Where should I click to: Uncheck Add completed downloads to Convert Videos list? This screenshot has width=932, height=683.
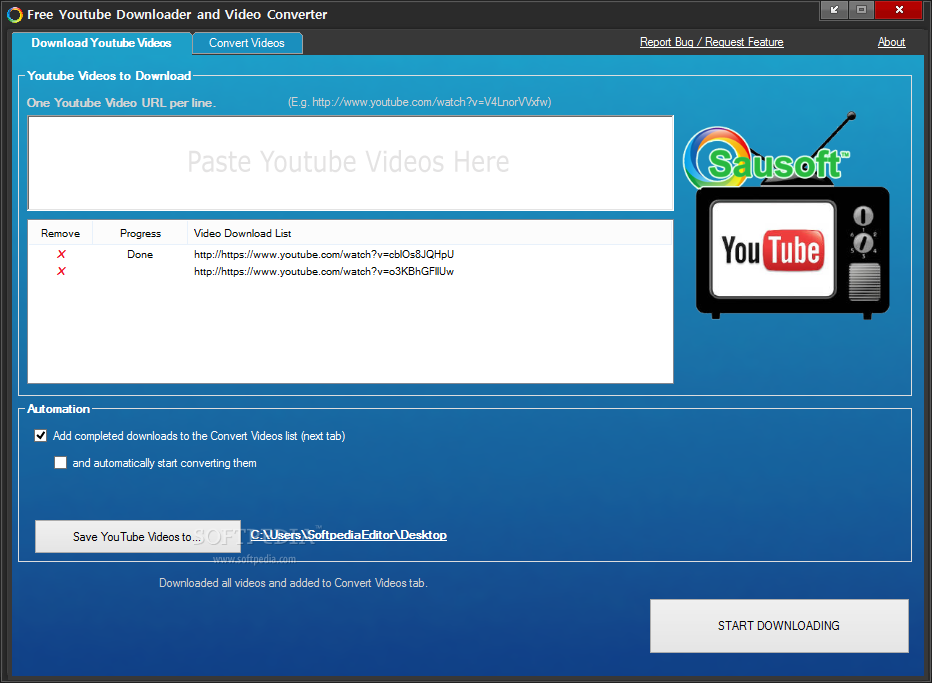click(x=40, y=436)
